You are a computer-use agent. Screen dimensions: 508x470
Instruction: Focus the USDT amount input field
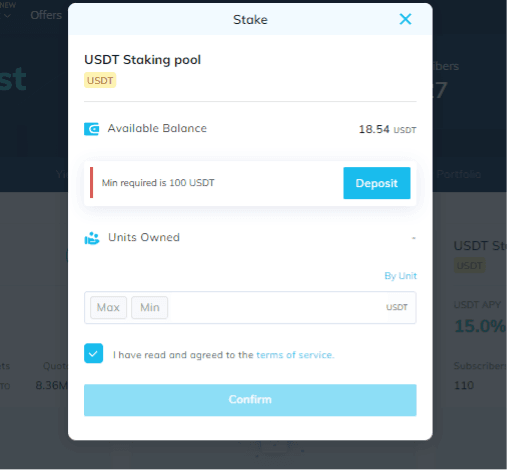pos(275,307)
